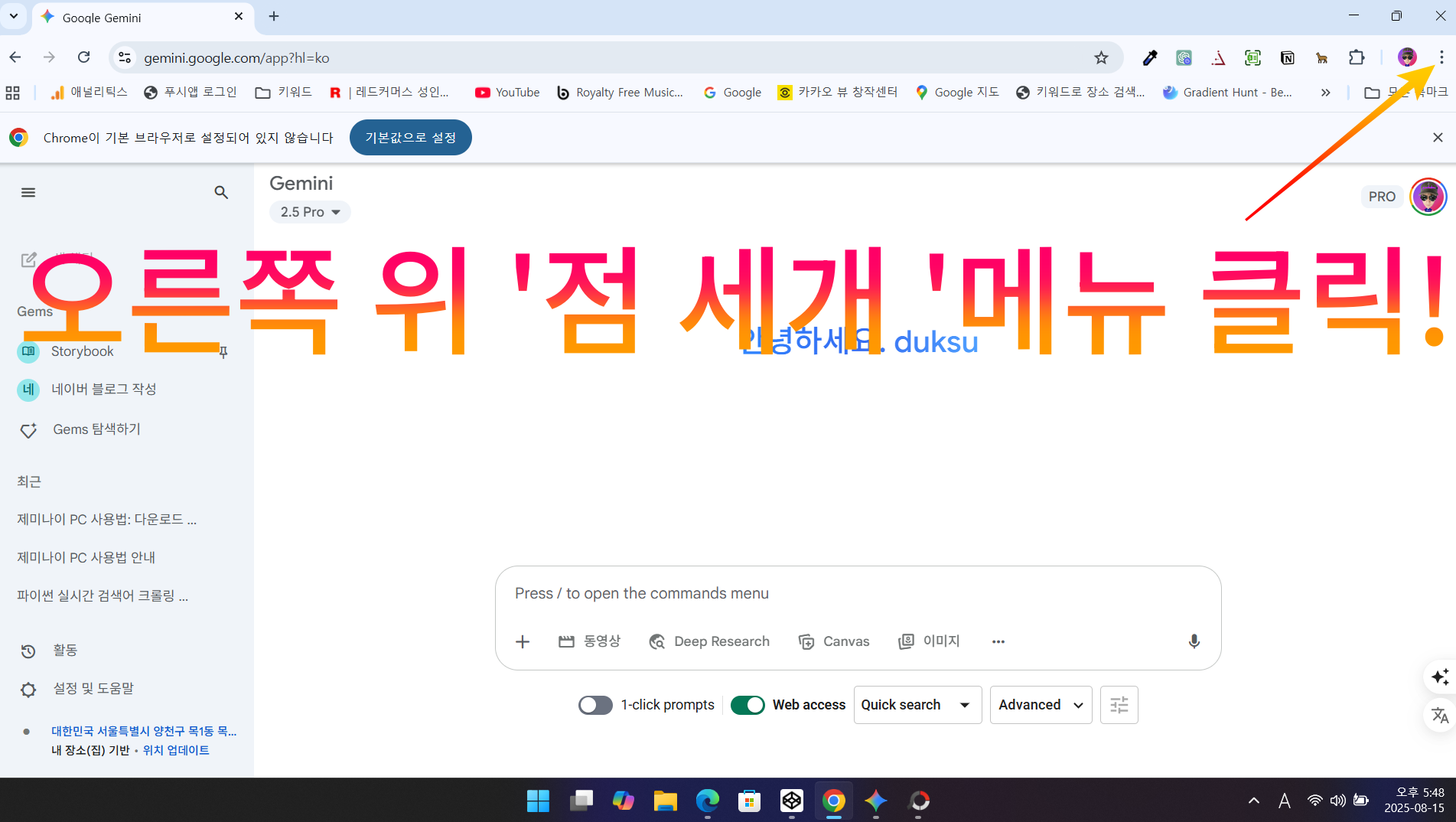
Task: Open the Quick search dropdown
Action: [917, 705]
